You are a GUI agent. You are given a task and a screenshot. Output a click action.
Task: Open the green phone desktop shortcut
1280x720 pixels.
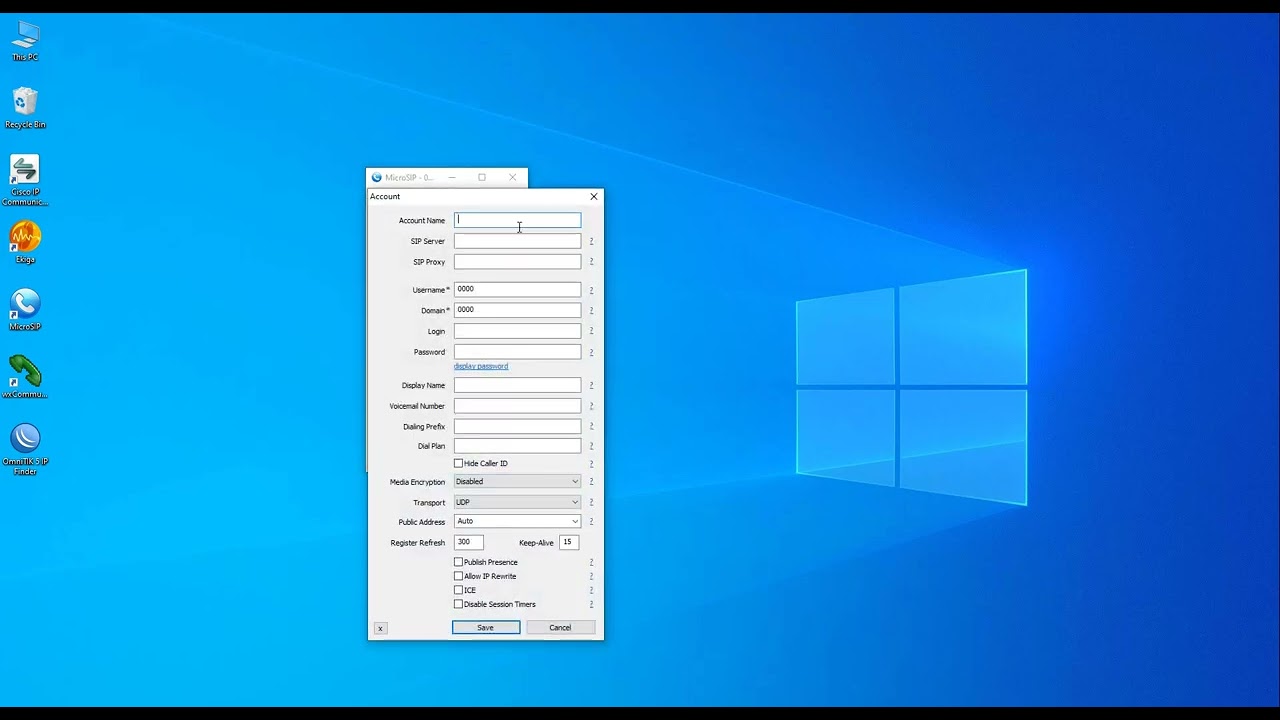click(25, 377)
